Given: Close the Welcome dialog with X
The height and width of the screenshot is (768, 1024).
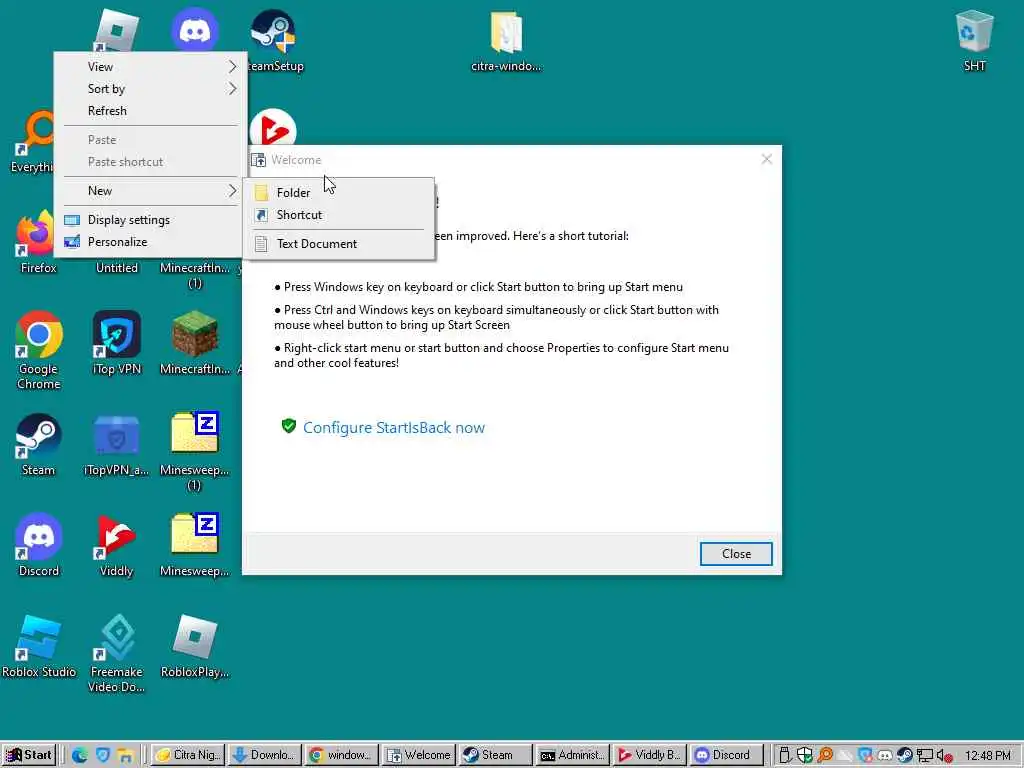Looking at the screenshot, I should click(x=767, y=159).
